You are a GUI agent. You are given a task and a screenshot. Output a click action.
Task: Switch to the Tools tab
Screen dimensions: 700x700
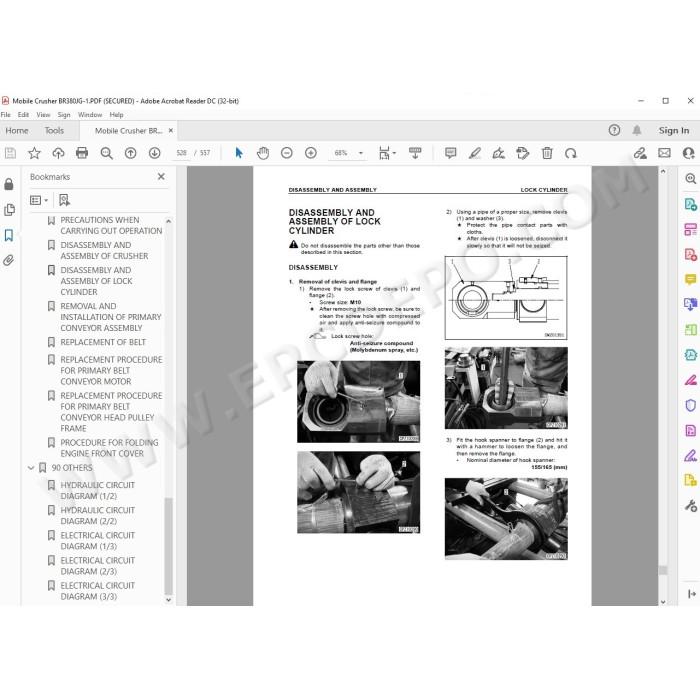(x=54, y=130)
